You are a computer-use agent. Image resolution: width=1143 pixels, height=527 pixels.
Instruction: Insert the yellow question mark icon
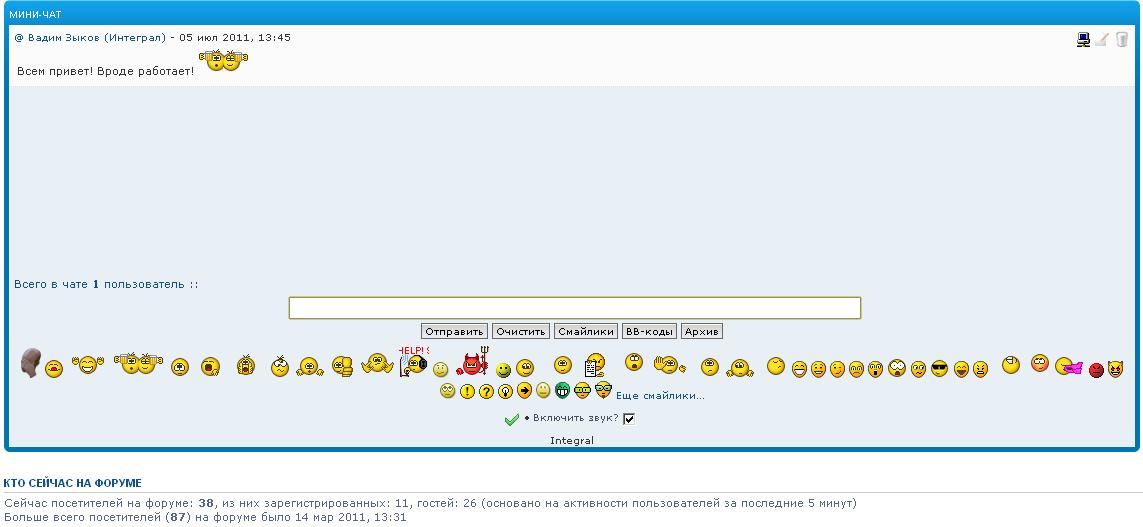tap(486, 391)
